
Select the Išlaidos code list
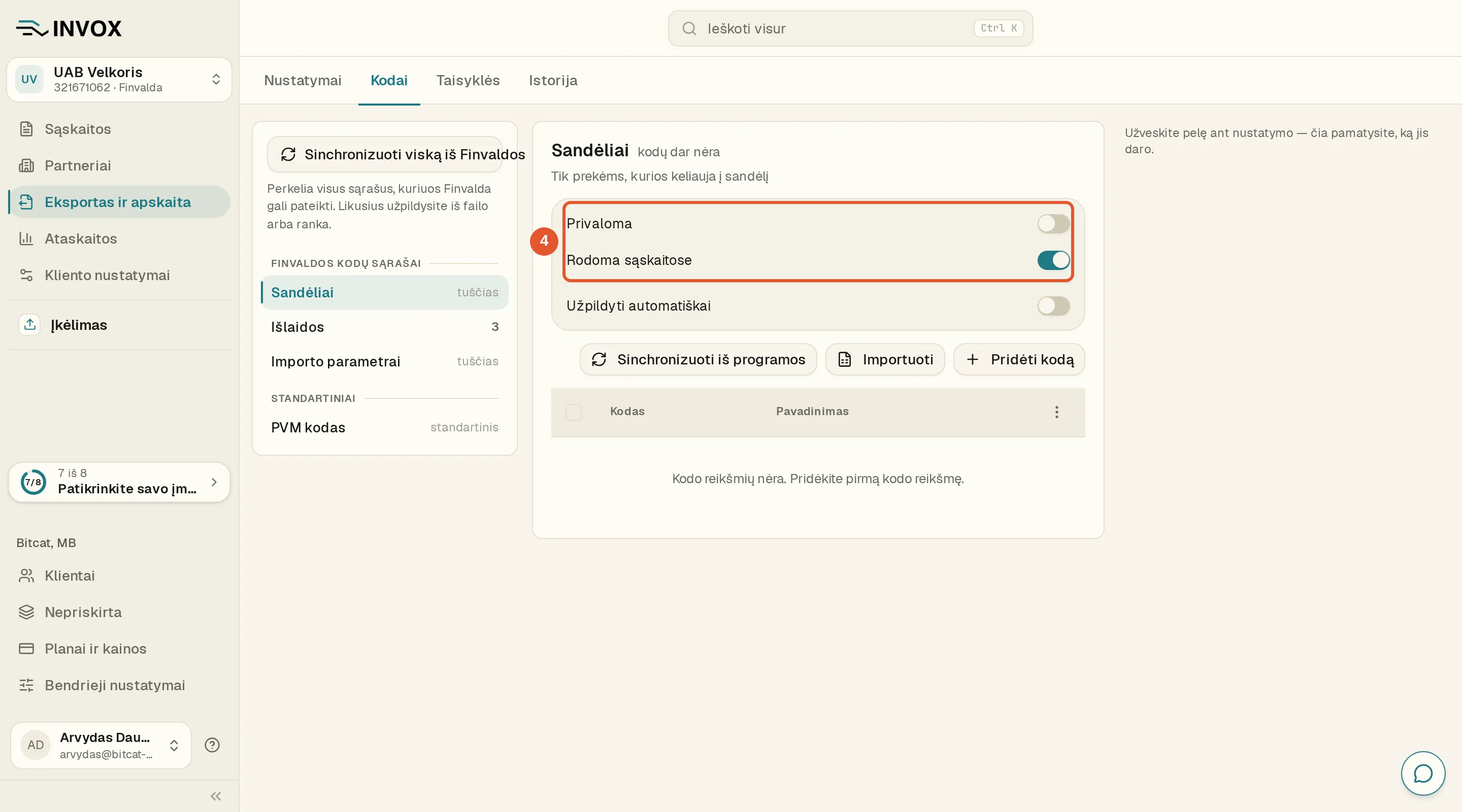point(385,327)
